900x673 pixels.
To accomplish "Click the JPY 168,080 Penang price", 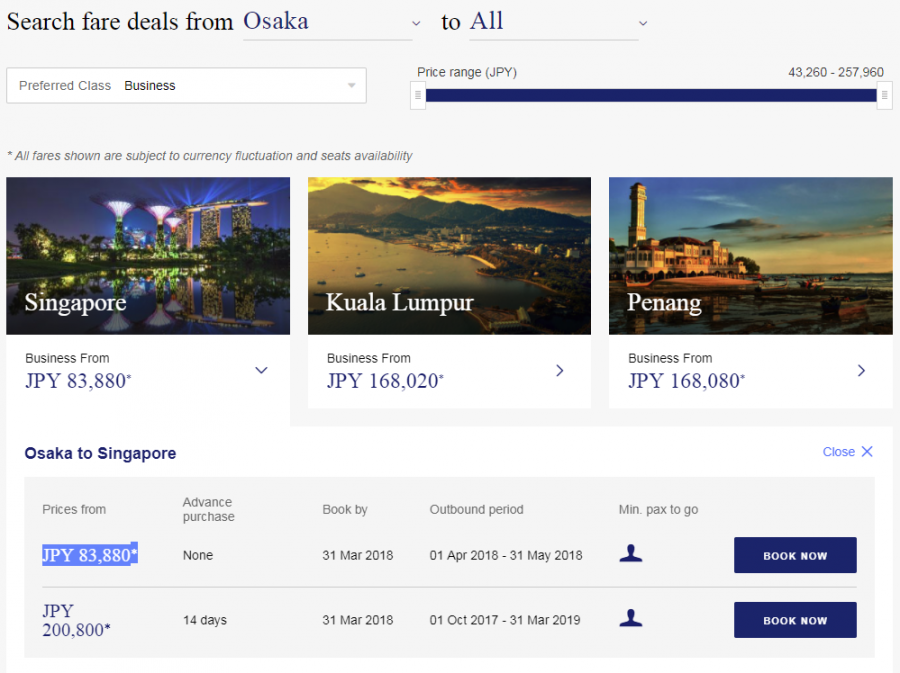I will pos(685,380).
